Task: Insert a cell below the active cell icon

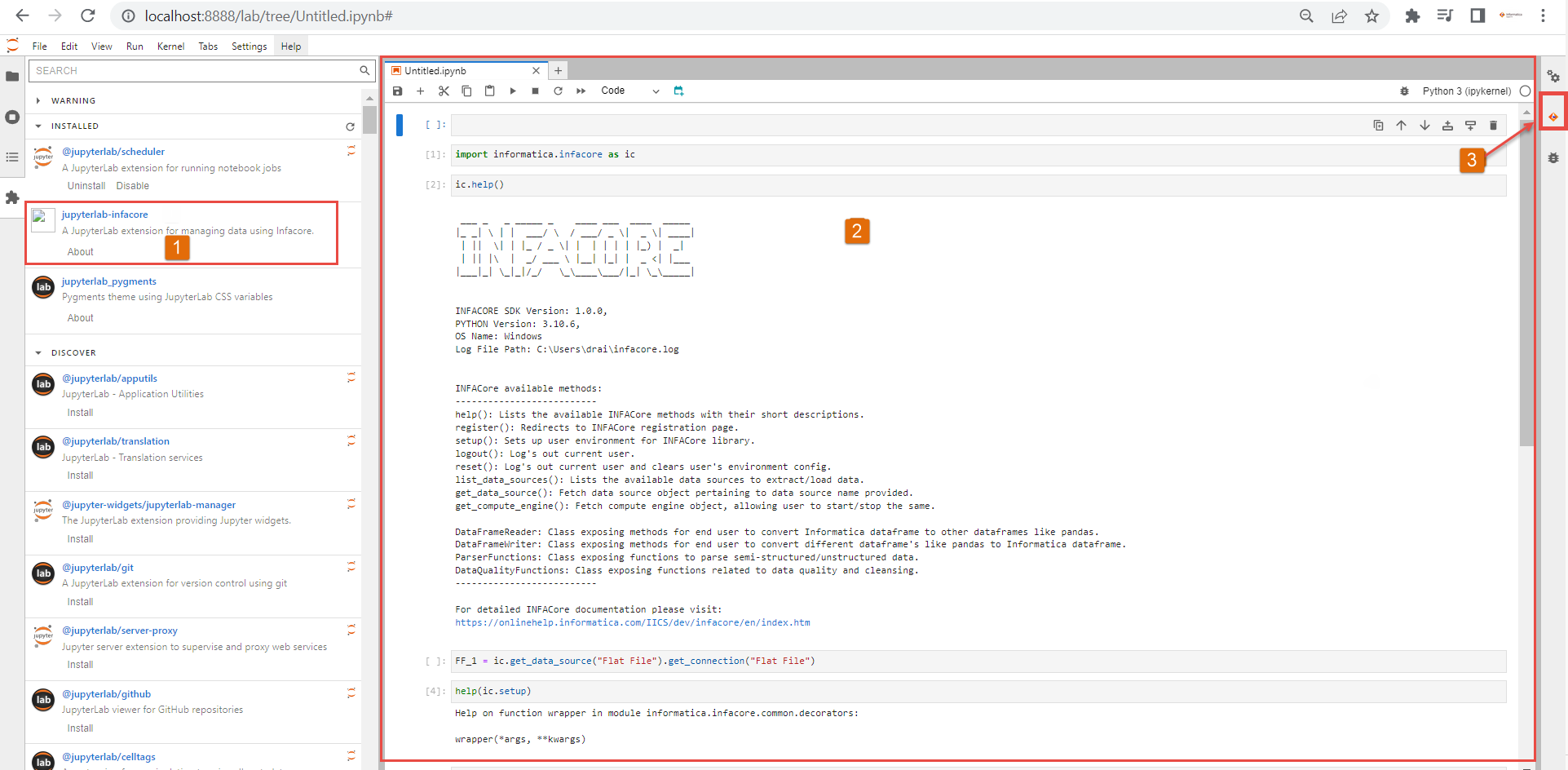Action: (1470, 125)
